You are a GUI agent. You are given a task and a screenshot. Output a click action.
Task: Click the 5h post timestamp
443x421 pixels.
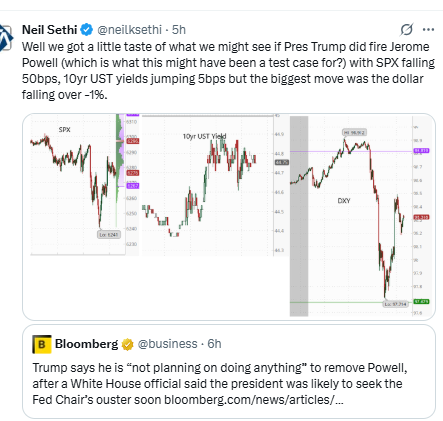point(179,30)
